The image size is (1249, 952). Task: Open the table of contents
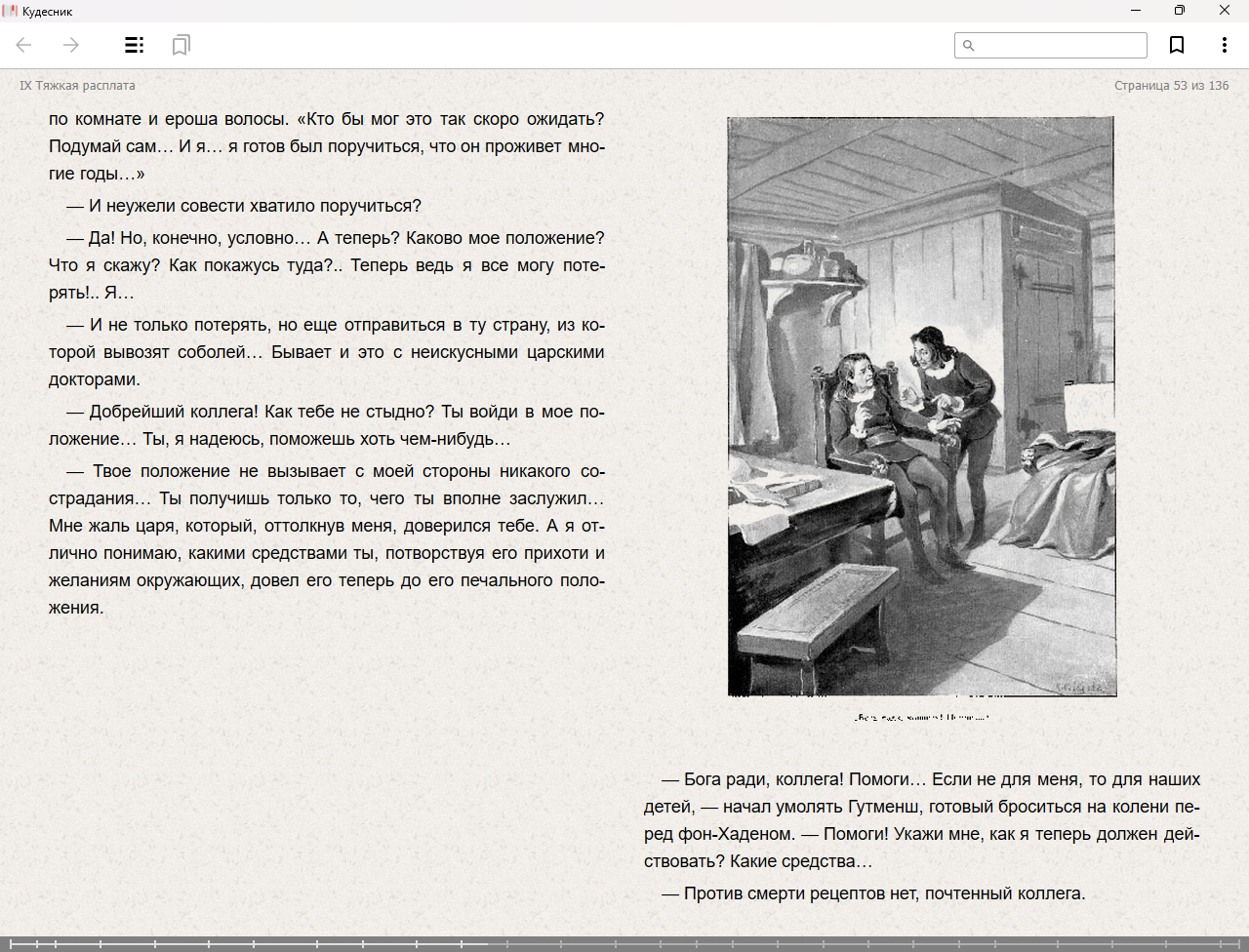click(134, 45)
